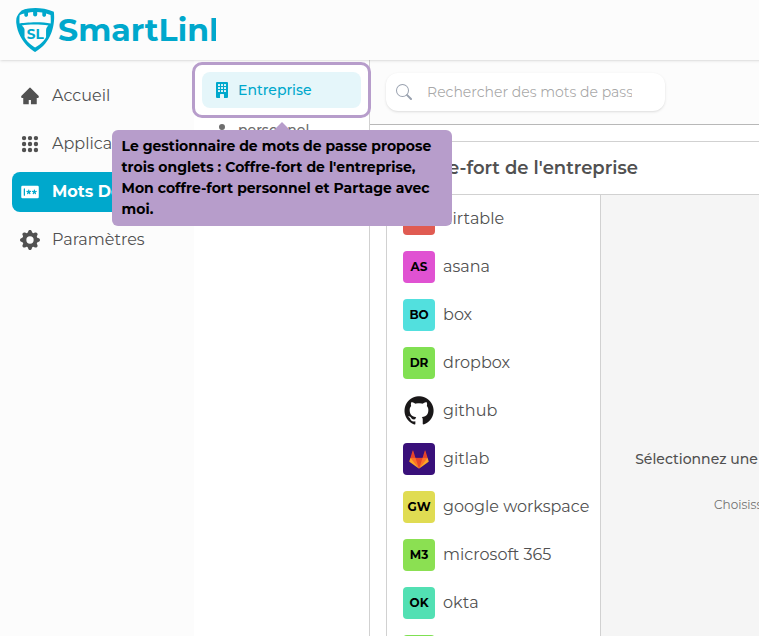The height and width of the screenshot is (636, 759).
Task: Open the Paramètres menu item
Action: [98, 240]
